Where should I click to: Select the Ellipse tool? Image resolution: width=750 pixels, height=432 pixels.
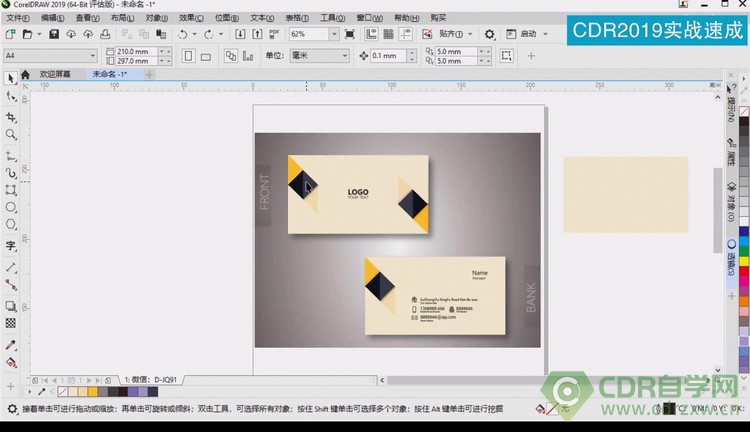[11, 207]
